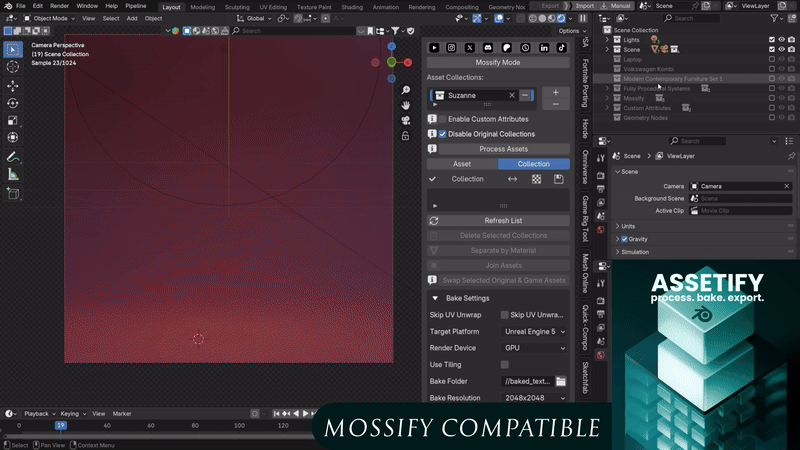Screen dimensions: 800x450
Task: Open the File menu
Action: pos(20,6)
